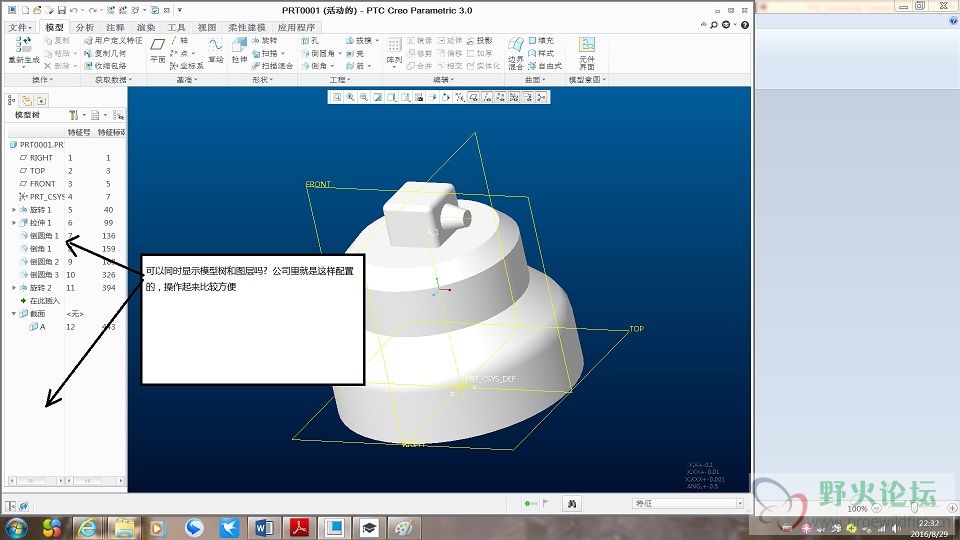Collapse the 截面 tree node

[x=14, y=313]
